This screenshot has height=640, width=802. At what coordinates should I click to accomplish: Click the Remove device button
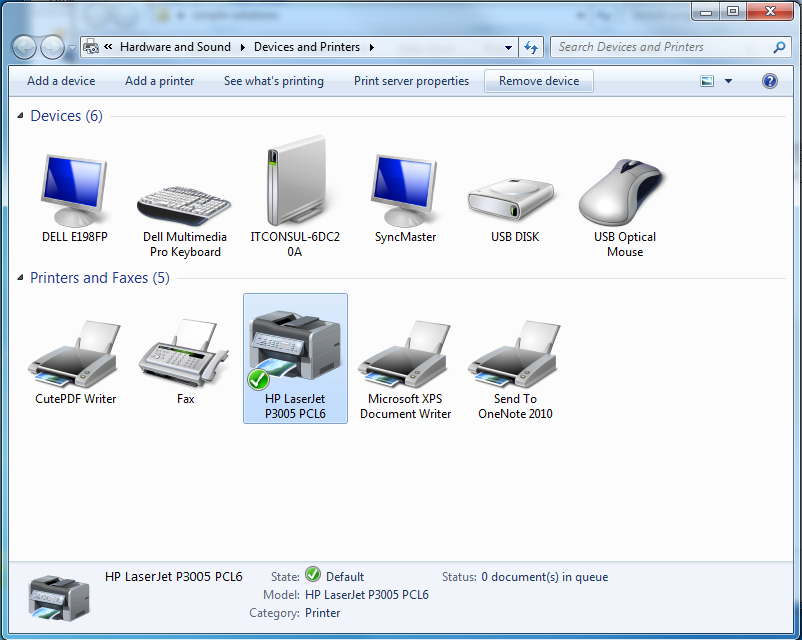pyautogui.click(x=539, y=81)
